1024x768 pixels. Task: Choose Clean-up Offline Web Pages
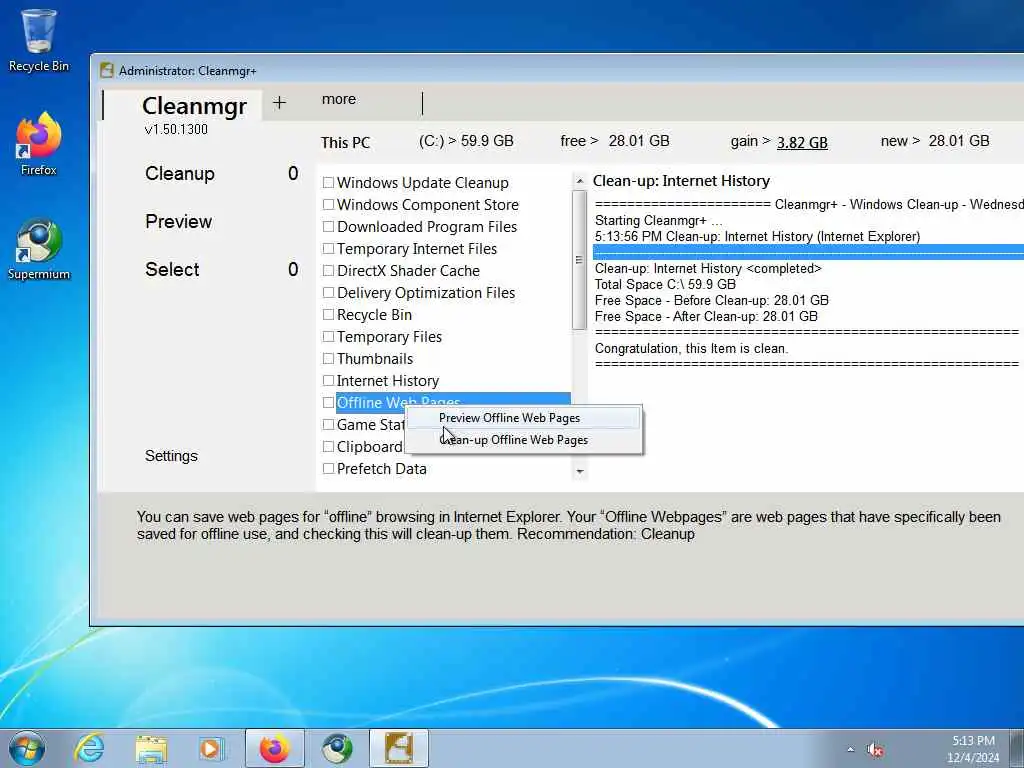[524, 440]
